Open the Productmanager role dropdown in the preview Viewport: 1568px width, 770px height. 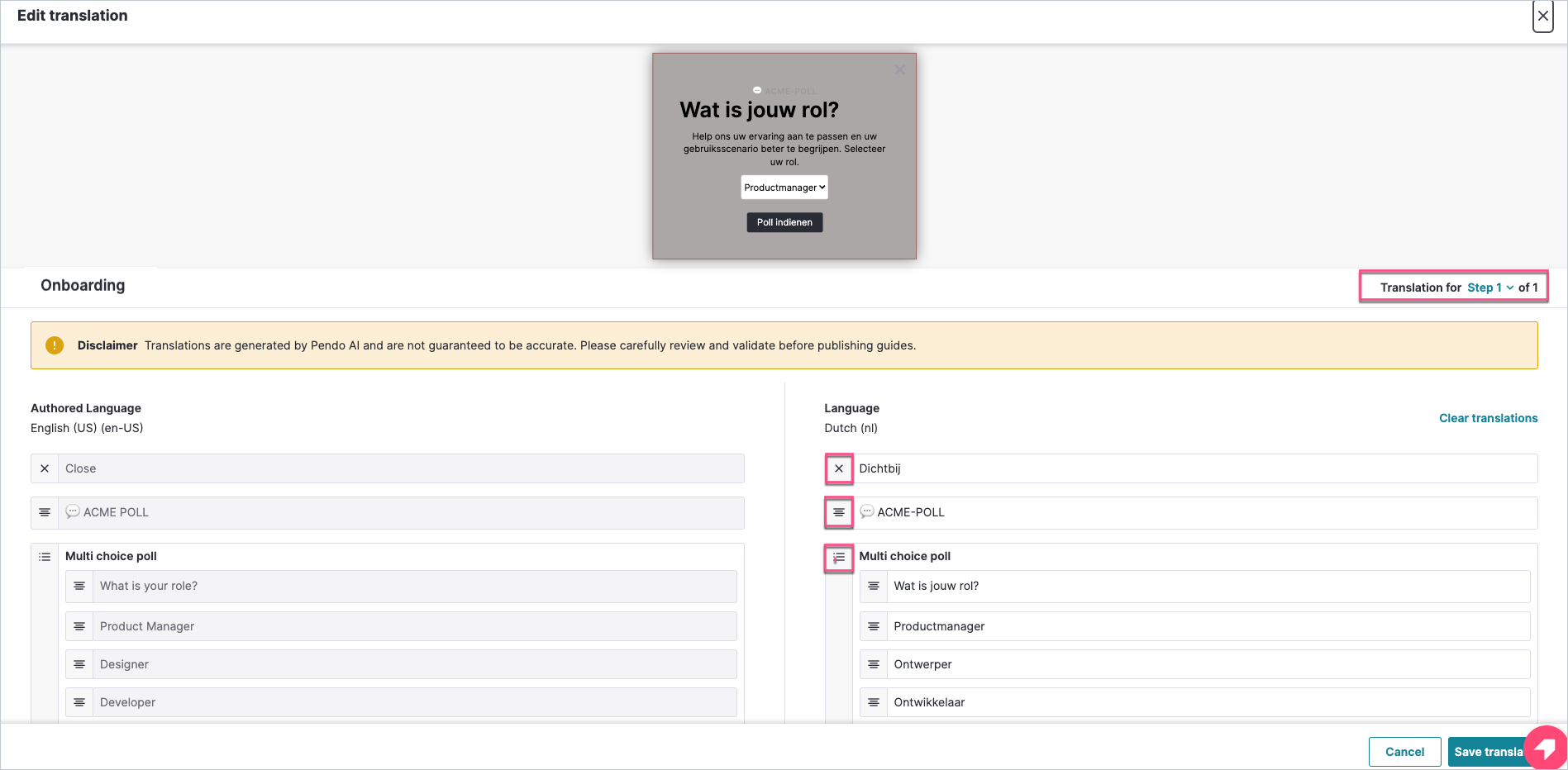pos(784,187)
